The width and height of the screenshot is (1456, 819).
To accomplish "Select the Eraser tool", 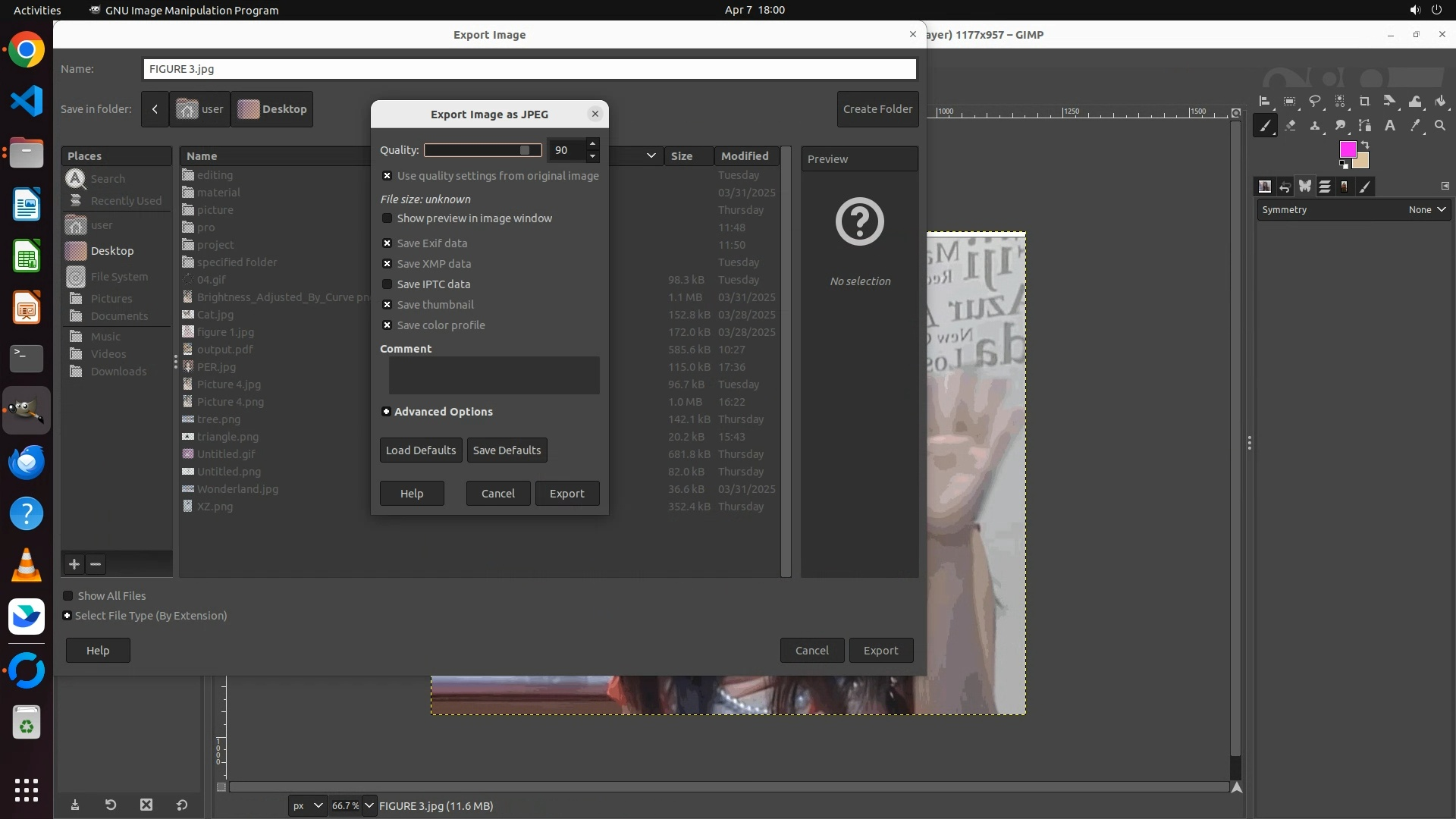I will 1290,126.
